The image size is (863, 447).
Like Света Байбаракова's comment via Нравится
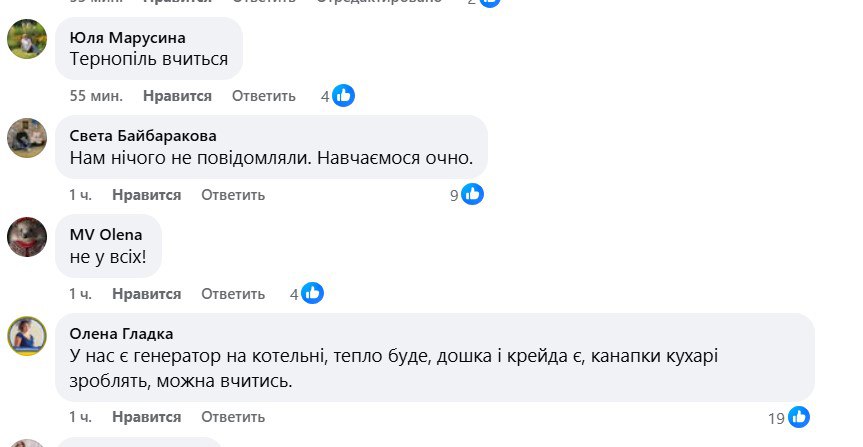click(147, 195)
